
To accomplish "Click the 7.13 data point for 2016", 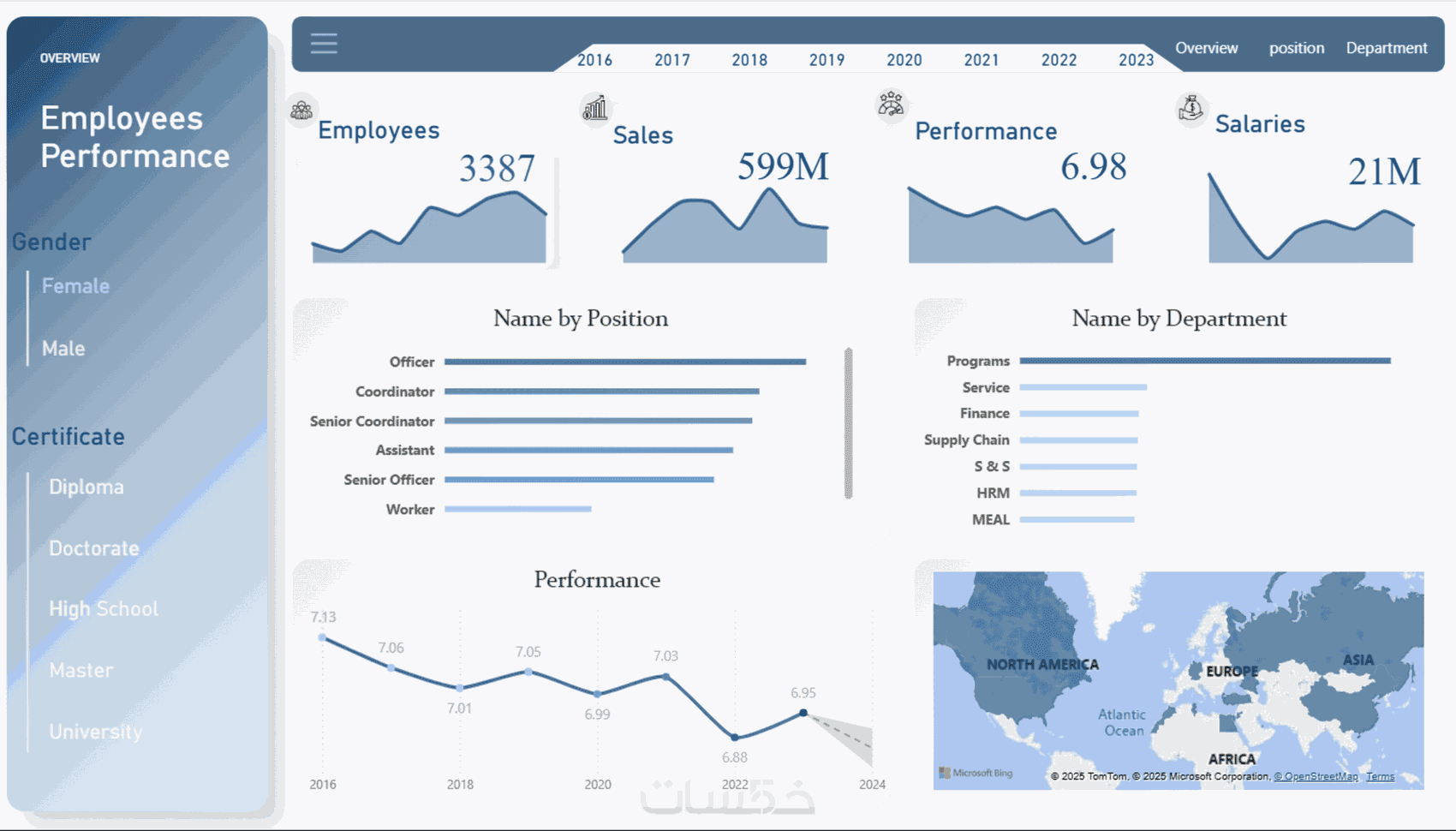I will click(x=323, y=637).
